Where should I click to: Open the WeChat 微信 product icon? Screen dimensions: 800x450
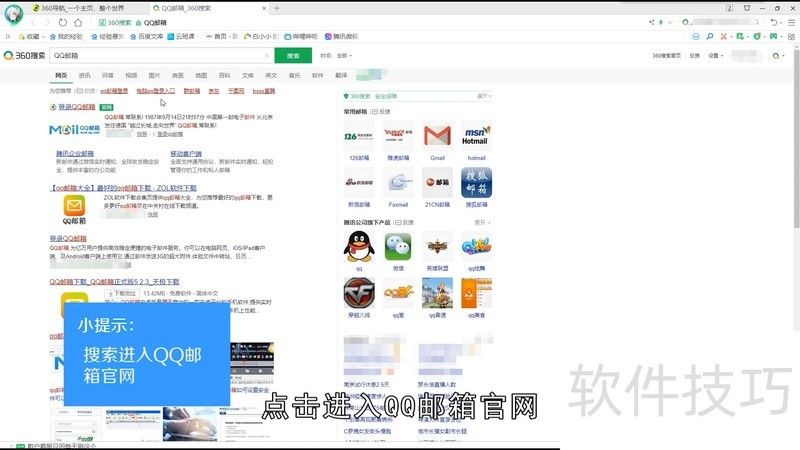point(398,246)
